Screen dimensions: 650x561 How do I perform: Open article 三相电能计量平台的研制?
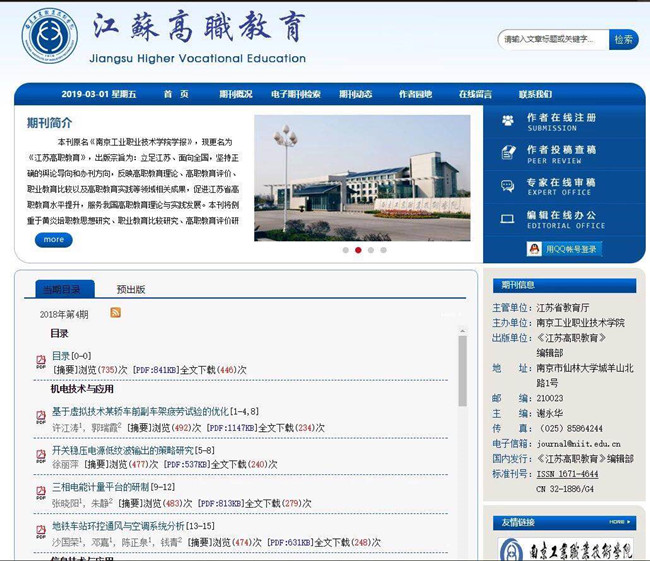(x=100, y=487)
